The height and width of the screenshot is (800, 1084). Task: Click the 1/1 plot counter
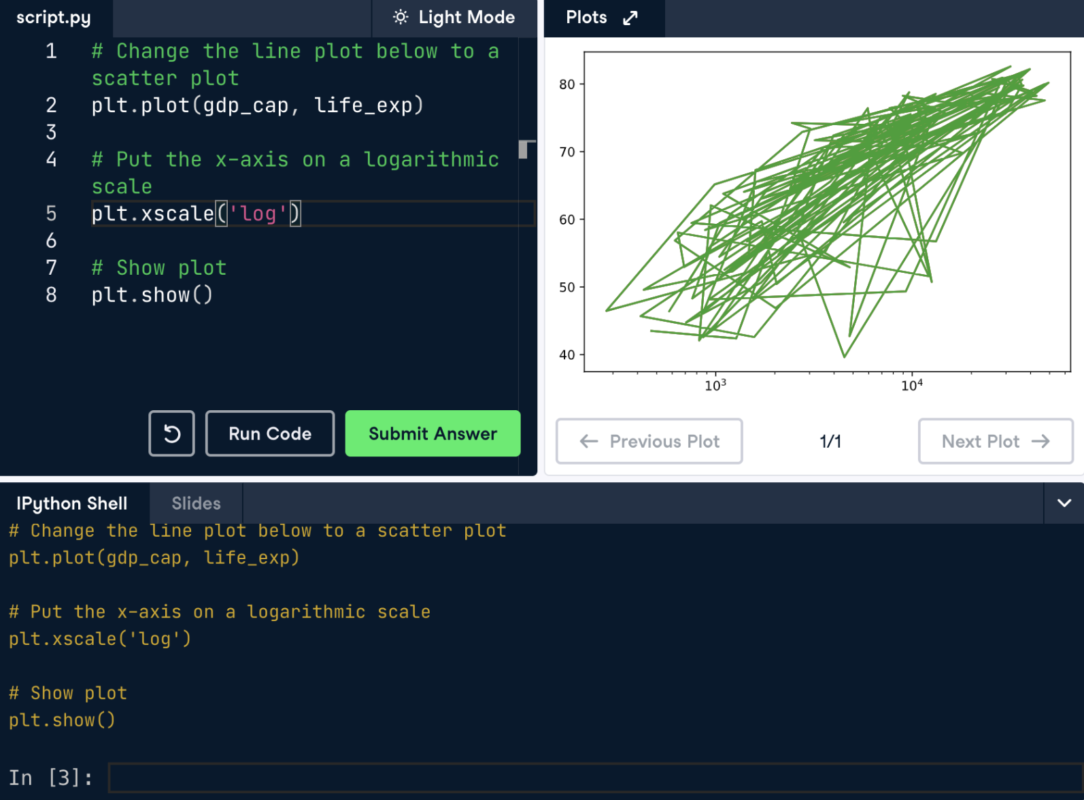(x=830, y=441)
